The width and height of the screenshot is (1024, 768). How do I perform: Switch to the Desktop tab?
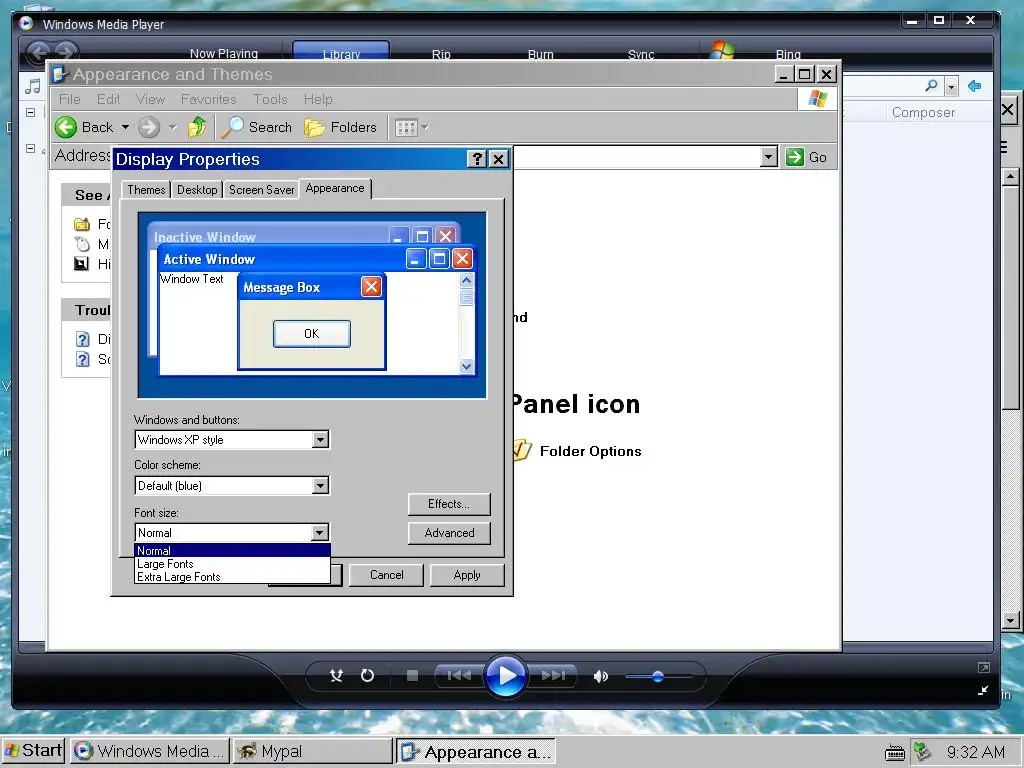click(x=197, y=189)
